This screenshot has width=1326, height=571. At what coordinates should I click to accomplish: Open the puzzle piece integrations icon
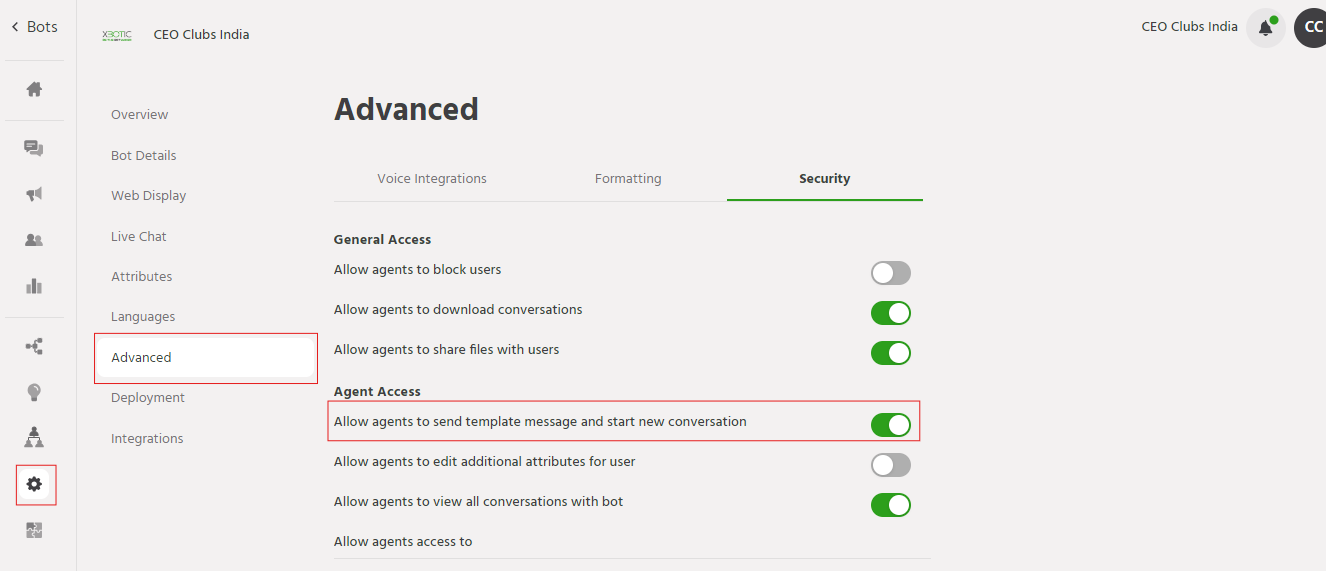click(x=34, y=530)
